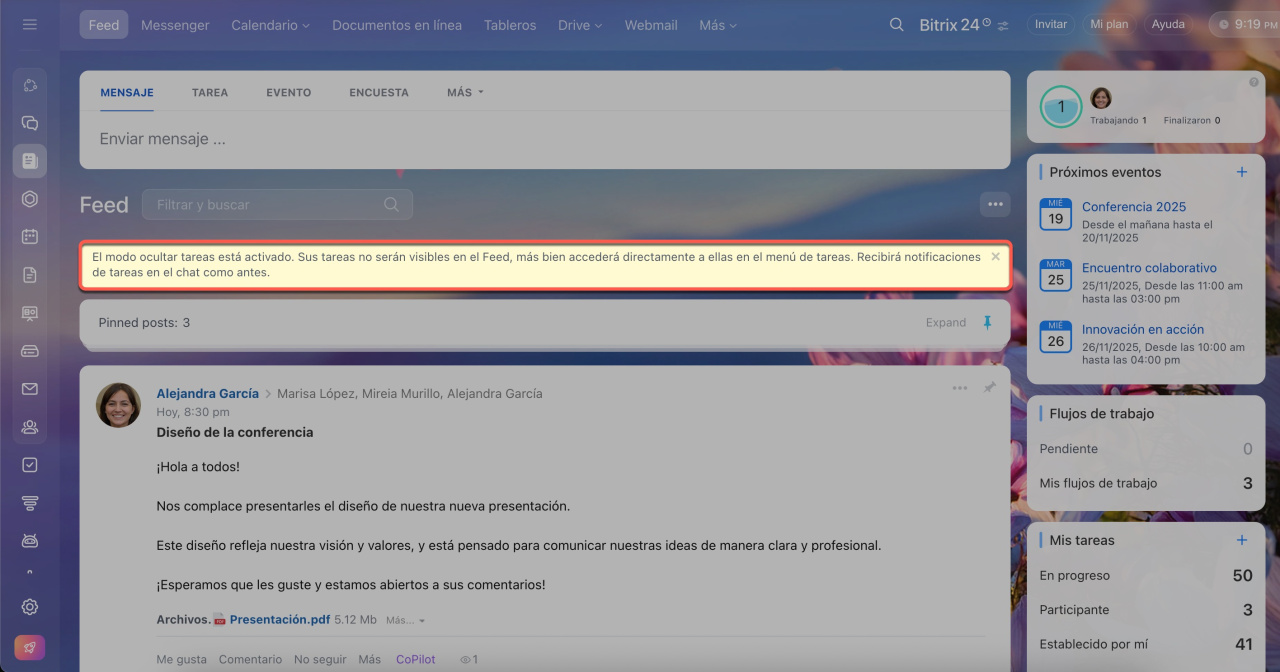Screen dimensions: 1280x672
Task: Open the Más dropdown in top navigation
Action: point(718,25)
